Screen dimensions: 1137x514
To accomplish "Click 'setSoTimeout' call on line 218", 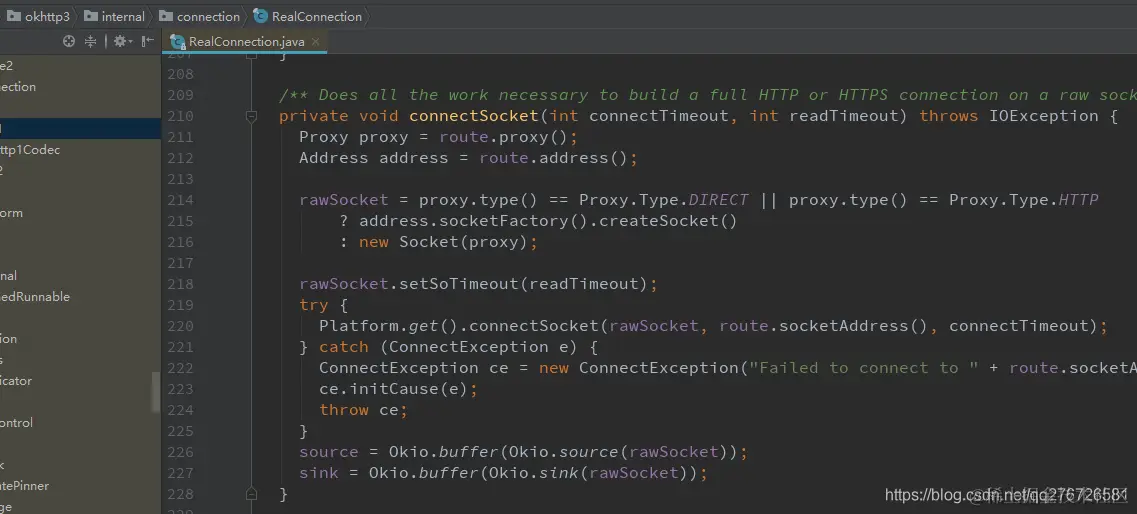I will pos(460,284).
